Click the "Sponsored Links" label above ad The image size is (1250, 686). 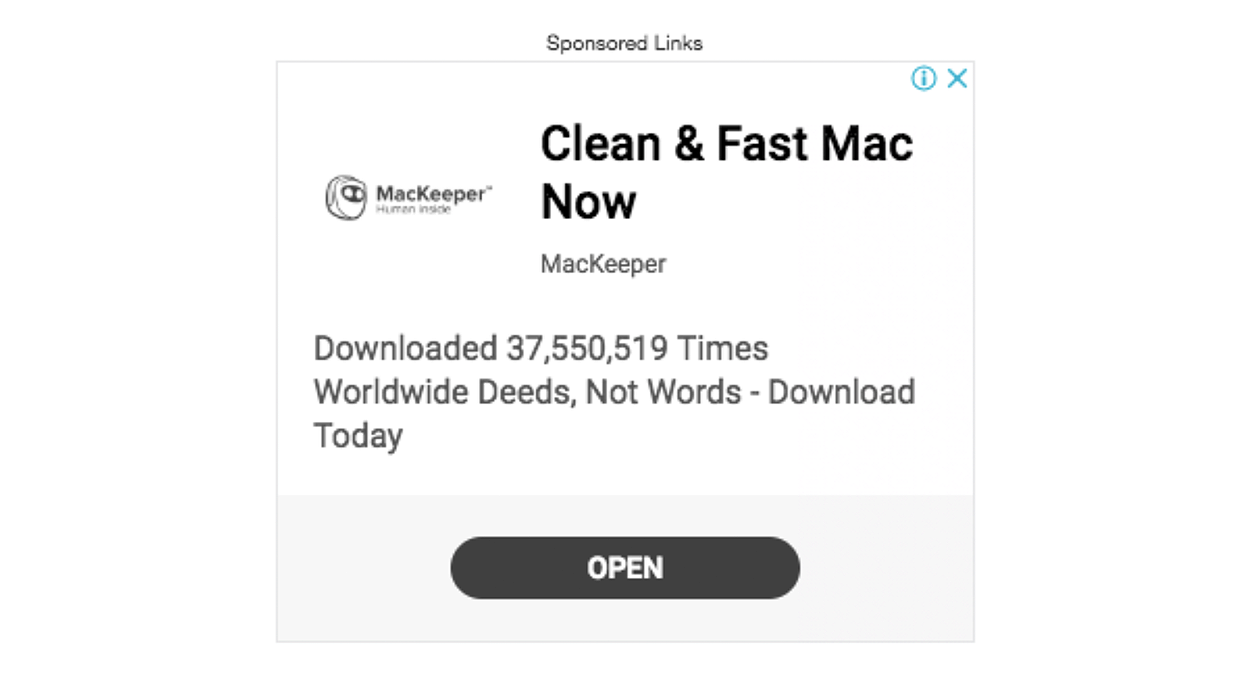point(625,43)
